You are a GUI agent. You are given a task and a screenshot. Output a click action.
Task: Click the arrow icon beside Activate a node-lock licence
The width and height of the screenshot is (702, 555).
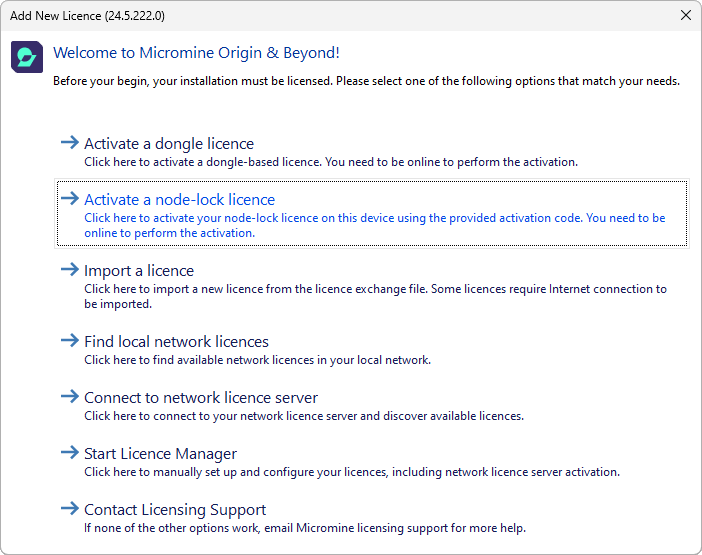[x=69, y=199]
